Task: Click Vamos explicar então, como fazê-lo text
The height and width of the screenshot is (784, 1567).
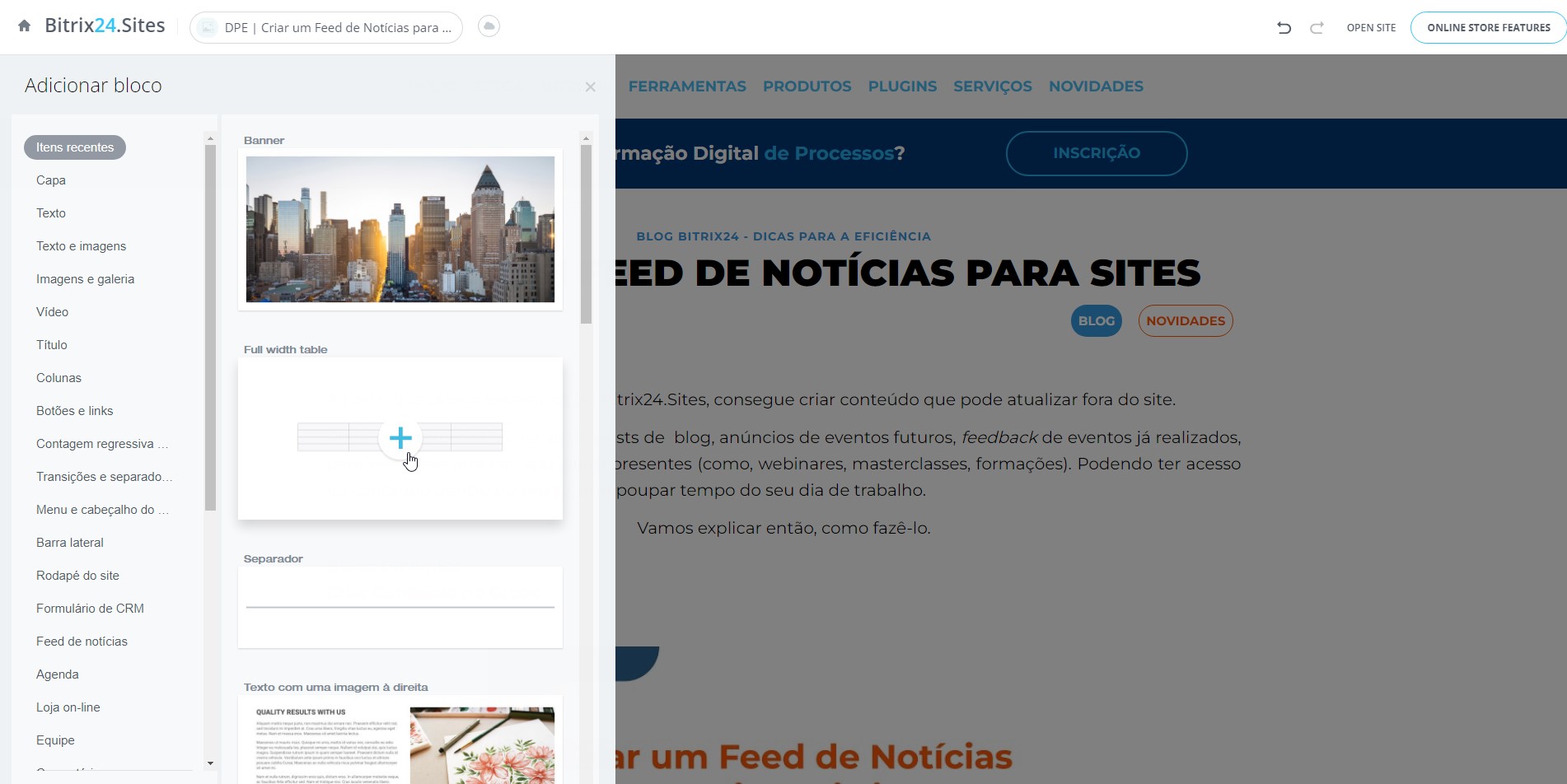Action: pos(783,529)
